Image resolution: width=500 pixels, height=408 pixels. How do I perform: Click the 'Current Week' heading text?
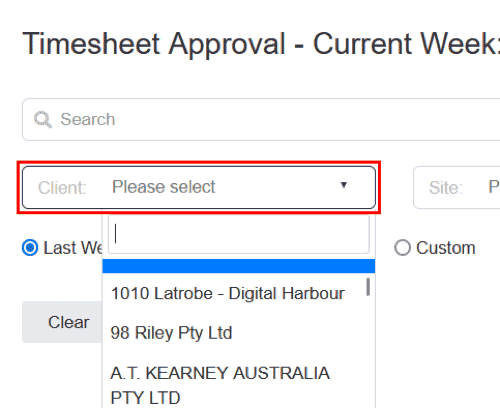[x=406, y=44]
